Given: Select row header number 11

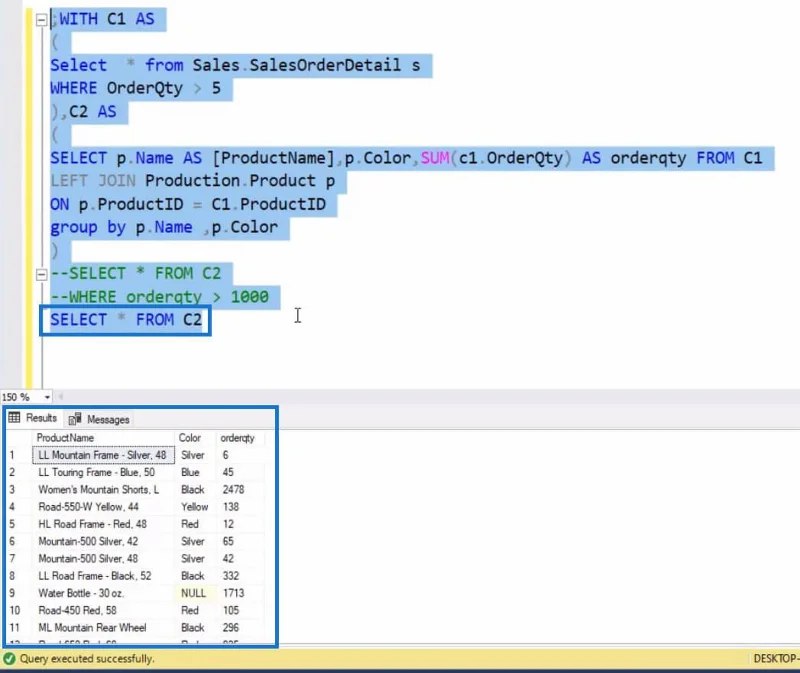Looking at the screenshot, I should coord(19,628).
